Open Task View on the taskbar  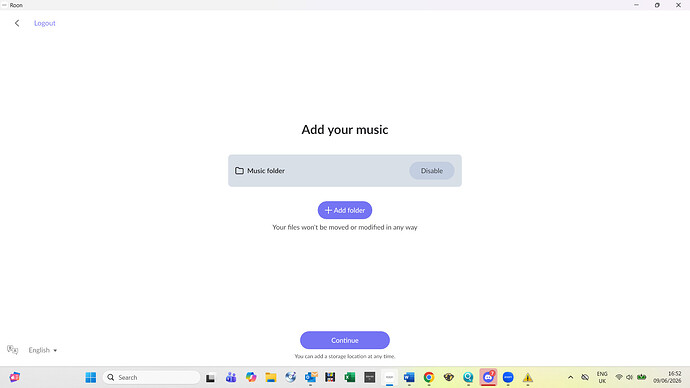(210, 377)
